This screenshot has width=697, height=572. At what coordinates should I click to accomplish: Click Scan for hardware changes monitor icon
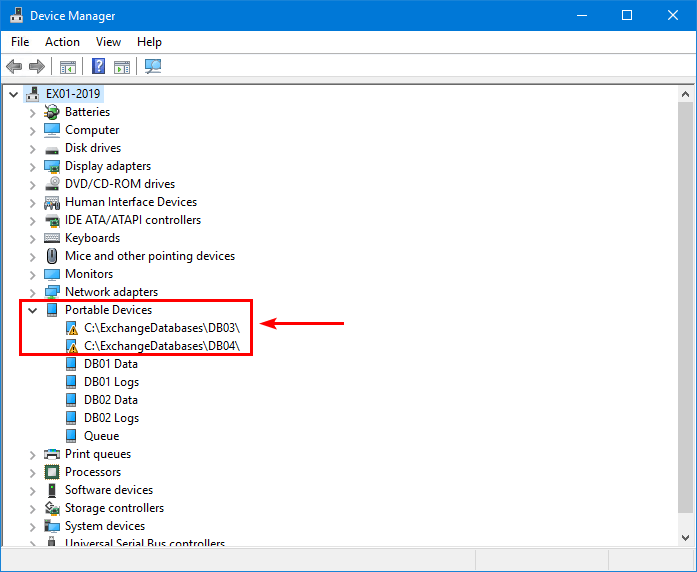153,67
